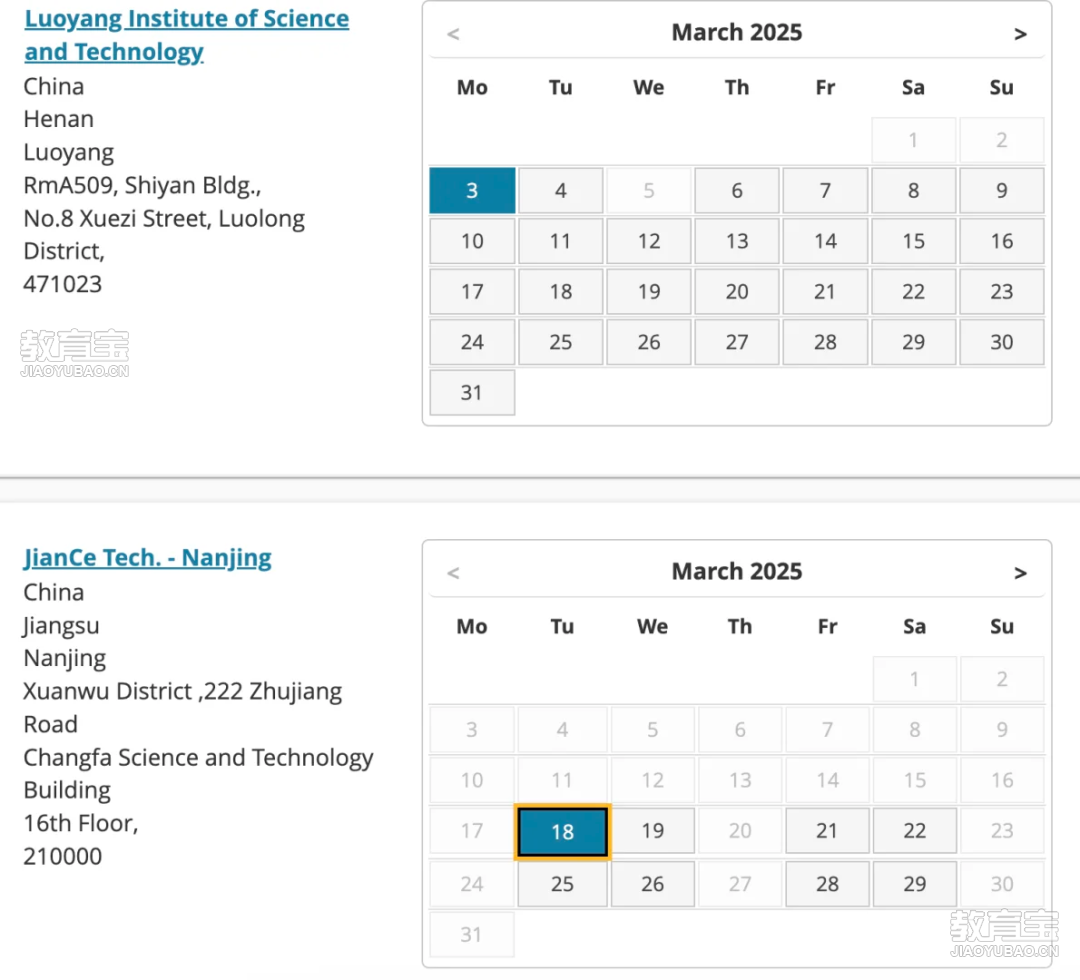Viewport: 1080px width, 980px height.
Task: Pick March 22 in Nanjing calendar
Action: tap(915, 831)
